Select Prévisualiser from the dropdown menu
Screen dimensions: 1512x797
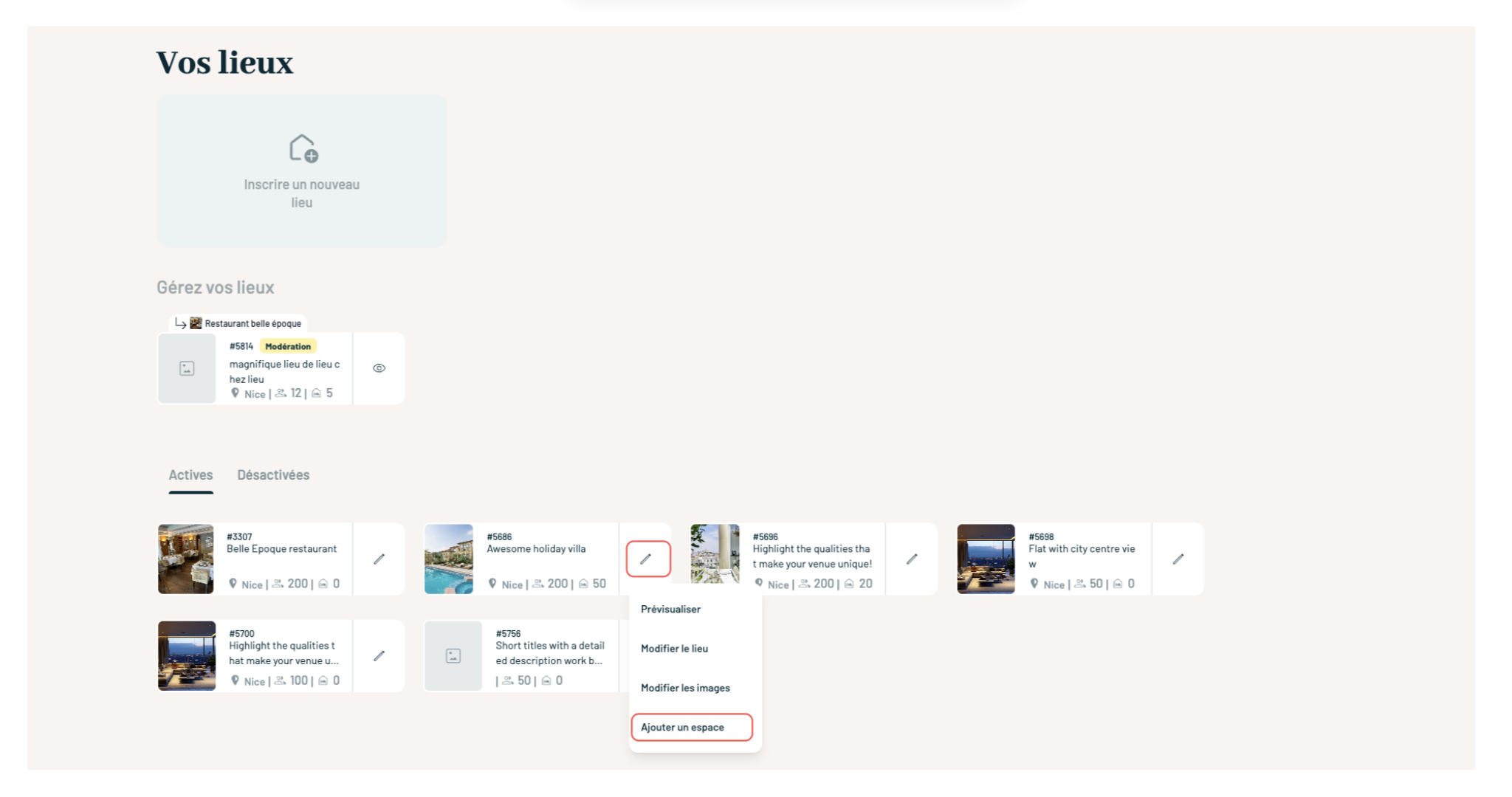click(x=670, y=610)
